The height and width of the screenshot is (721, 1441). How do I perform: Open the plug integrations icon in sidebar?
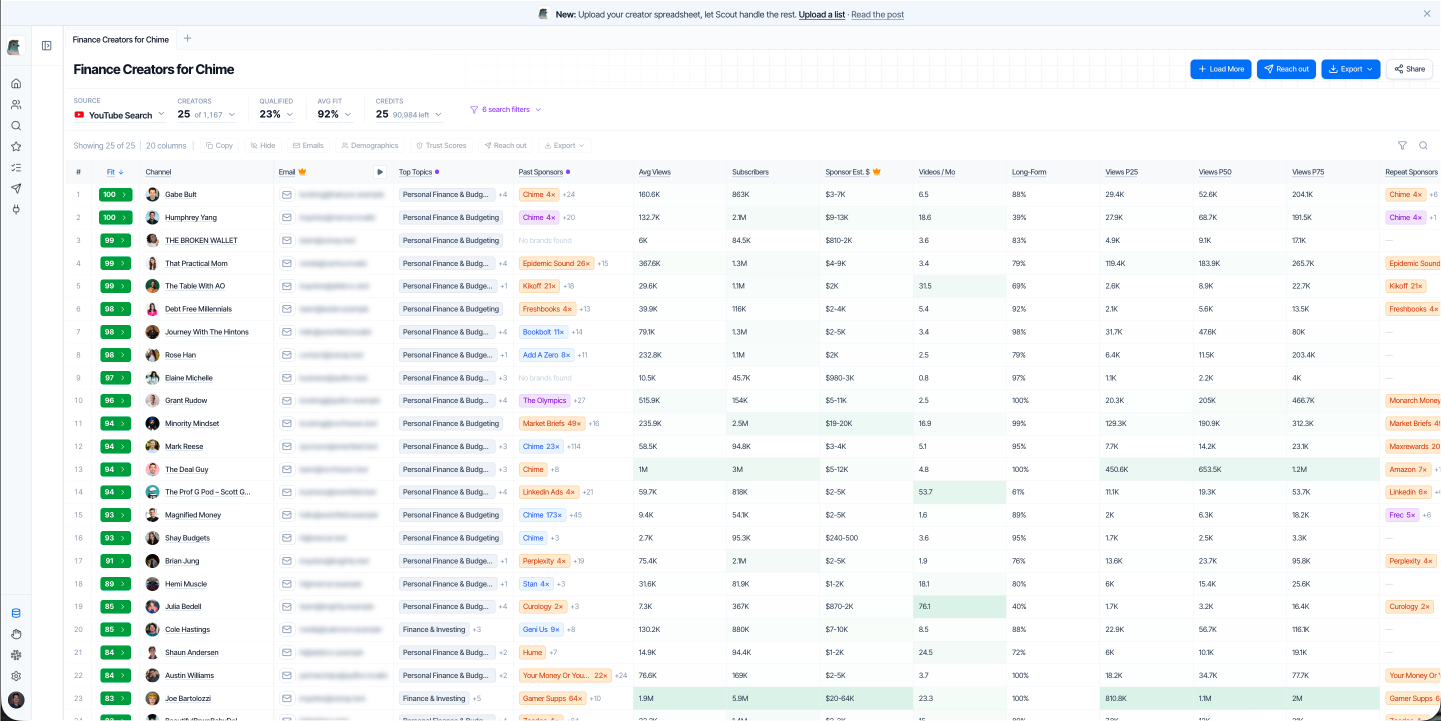15,209
